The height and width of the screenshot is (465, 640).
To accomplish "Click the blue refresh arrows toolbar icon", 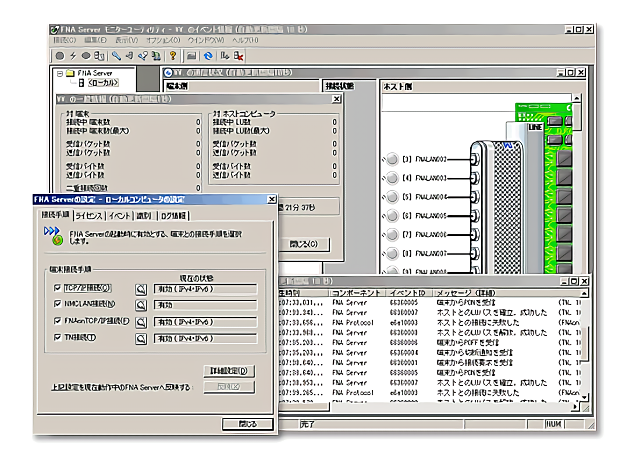I will [208, 56].
